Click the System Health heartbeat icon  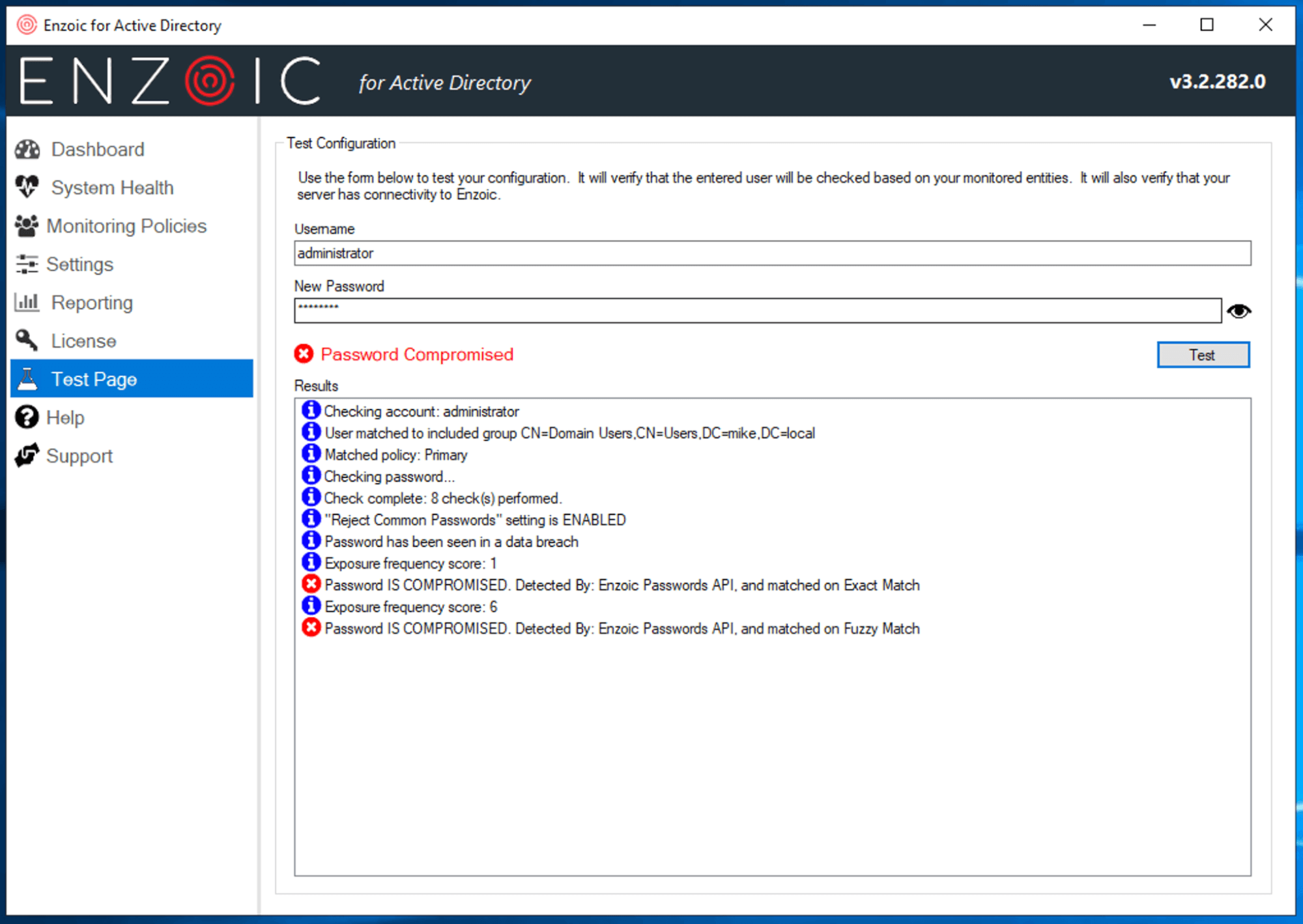click(x=27, y=187)
